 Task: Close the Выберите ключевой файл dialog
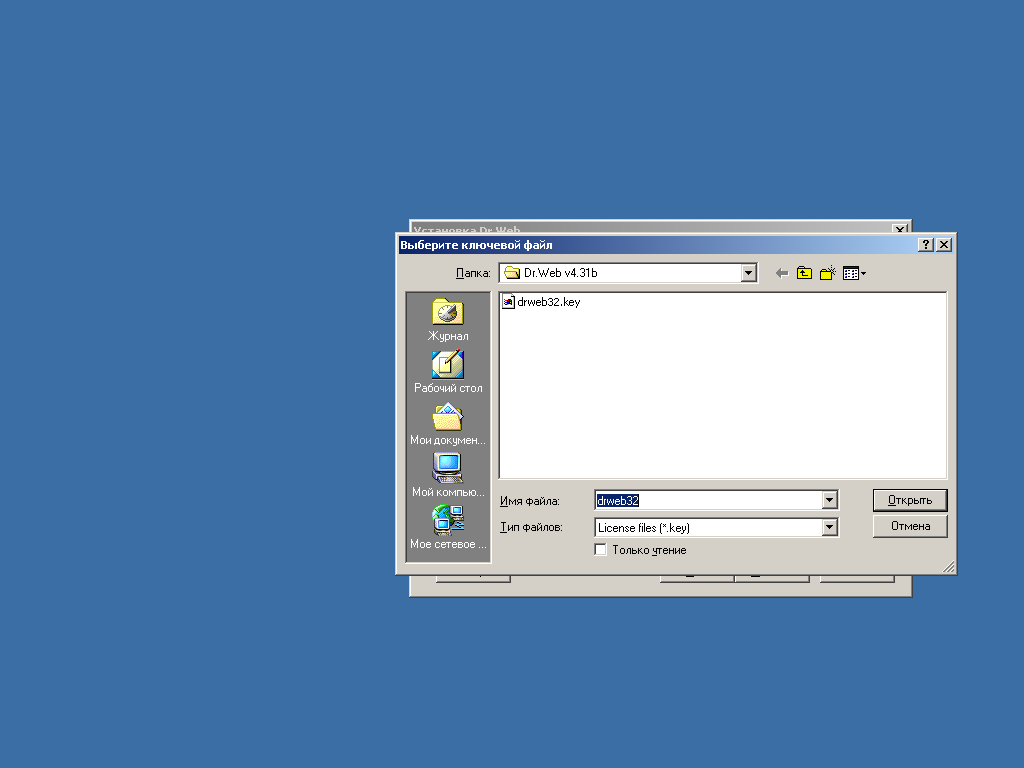(x=944, y=245)
